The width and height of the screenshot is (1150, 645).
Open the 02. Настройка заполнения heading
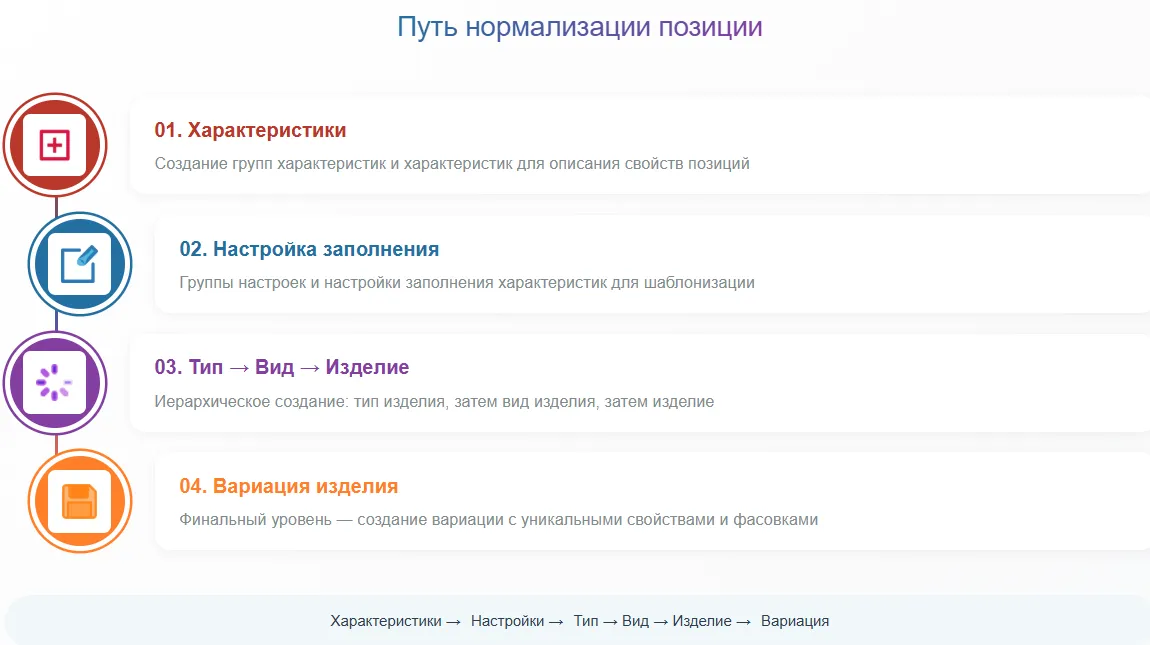click(x=310, y=249)
